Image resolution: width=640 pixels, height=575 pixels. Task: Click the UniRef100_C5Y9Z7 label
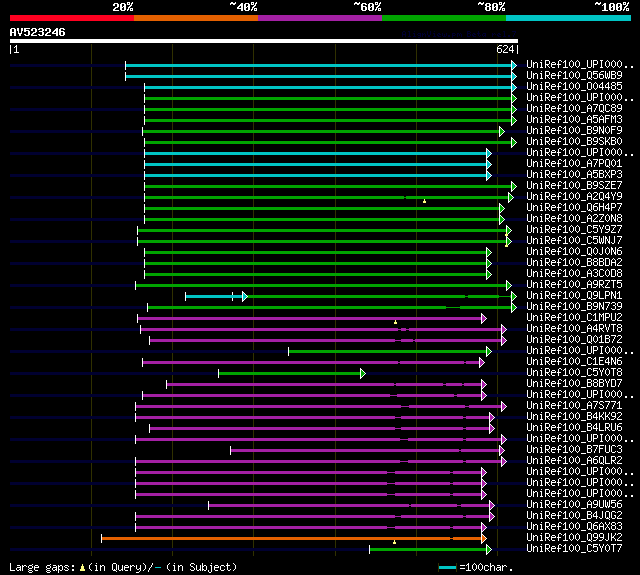(x=574, y=230)
